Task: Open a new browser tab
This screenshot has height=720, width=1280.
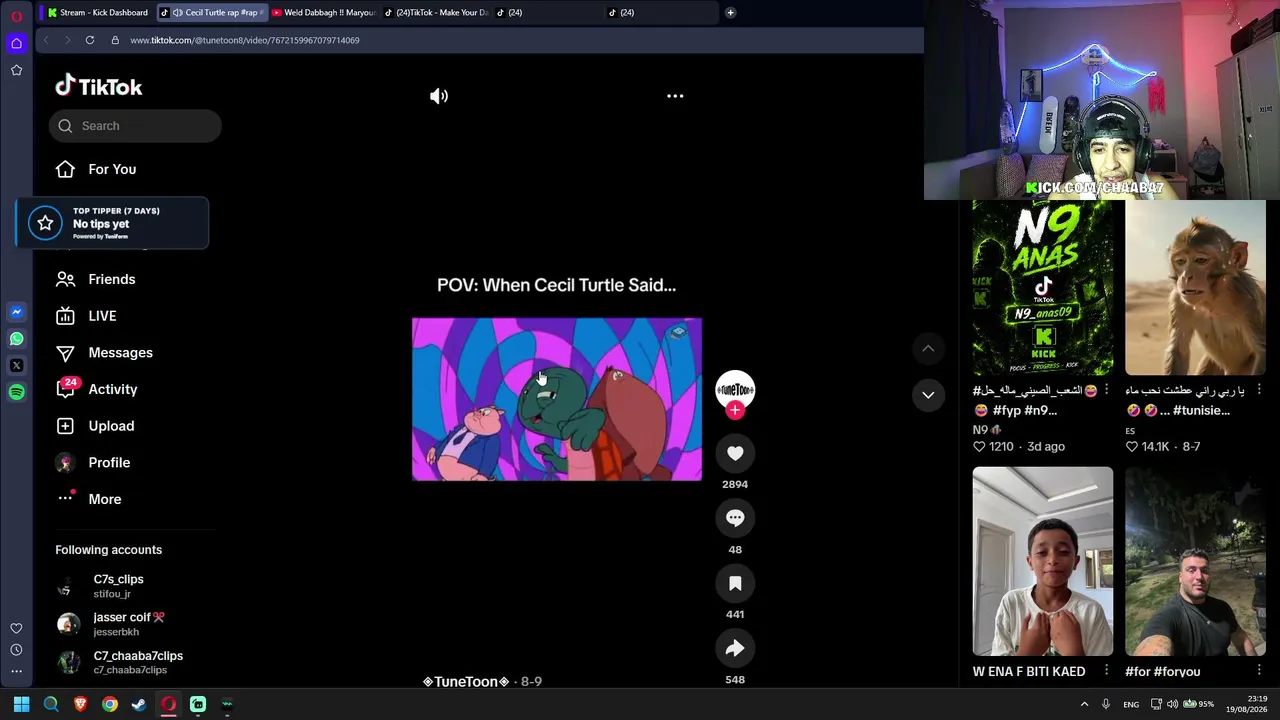Action: click(731, 13)
